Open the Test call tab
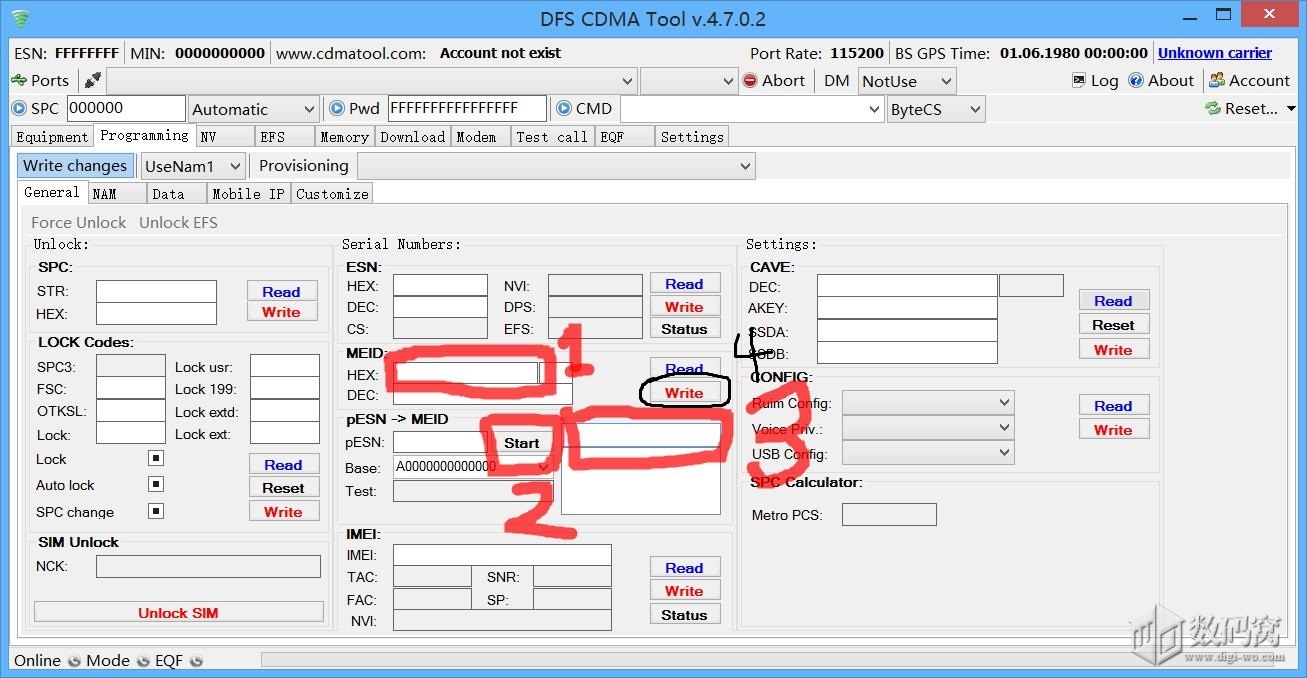1307x678 pixels. [x=553, y=137]
